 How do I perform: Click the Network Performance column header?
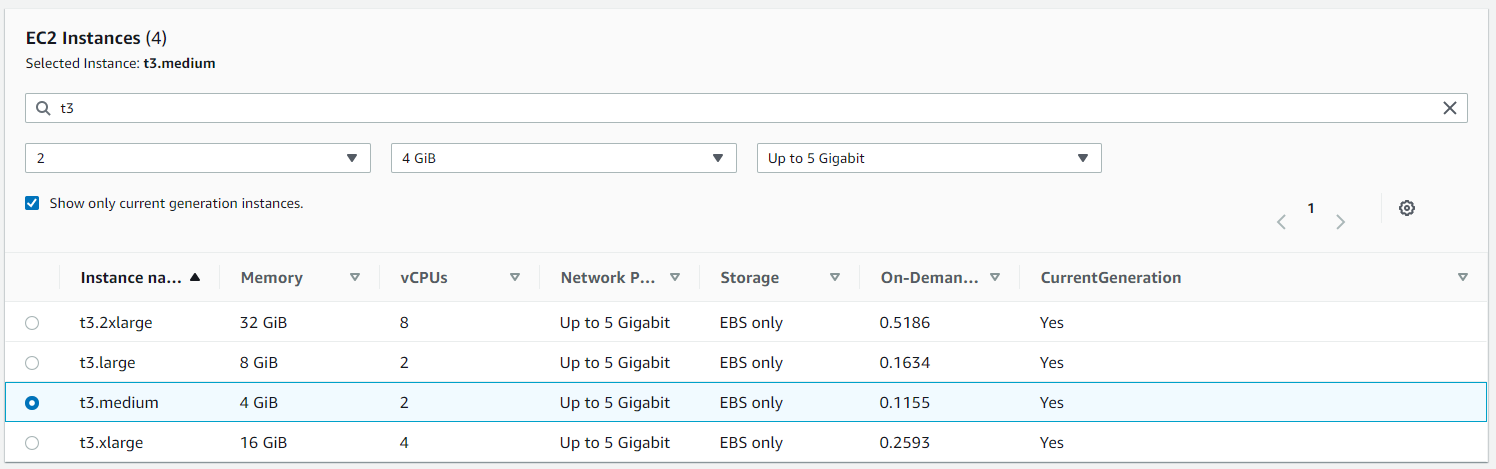point(608,278)
